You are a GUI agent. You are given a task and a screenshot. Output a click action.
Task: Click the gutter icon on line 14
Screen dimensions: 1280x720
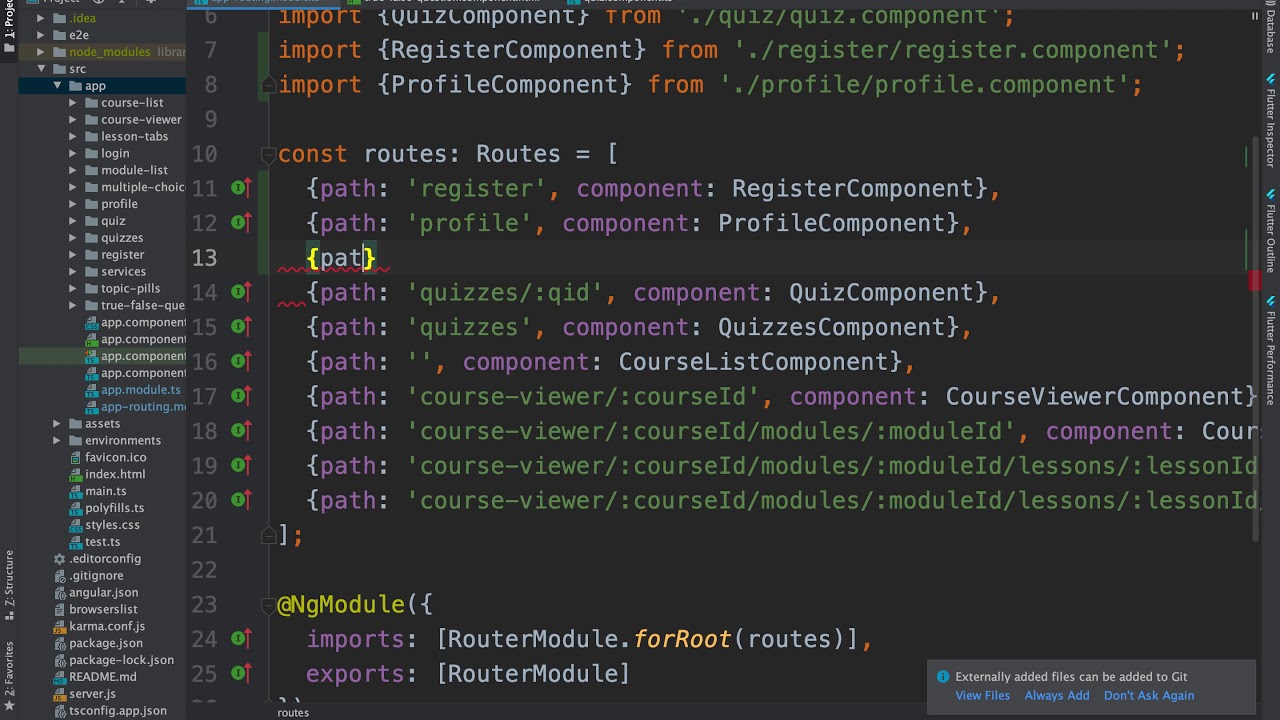241,292
